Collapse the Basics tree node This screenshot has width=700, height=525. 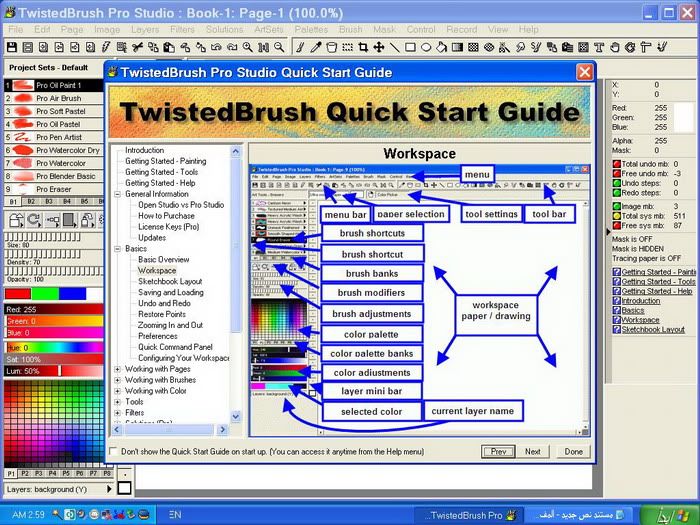117,249
